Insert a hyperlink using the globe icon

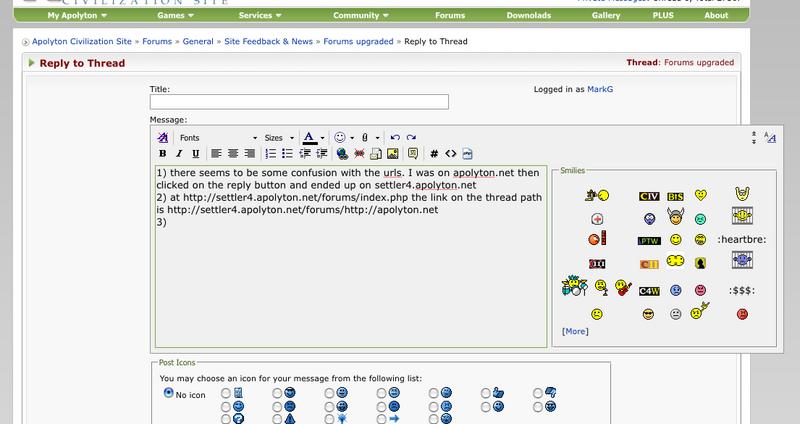342,154
